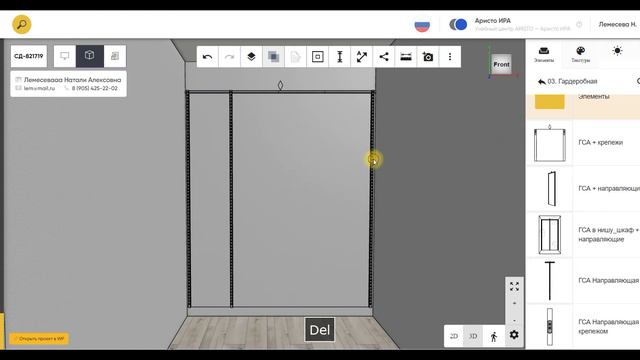Select the yellow Элементы category item
Image resolution: width=640 pixels, height=360 pixels.
pos(583,107)
